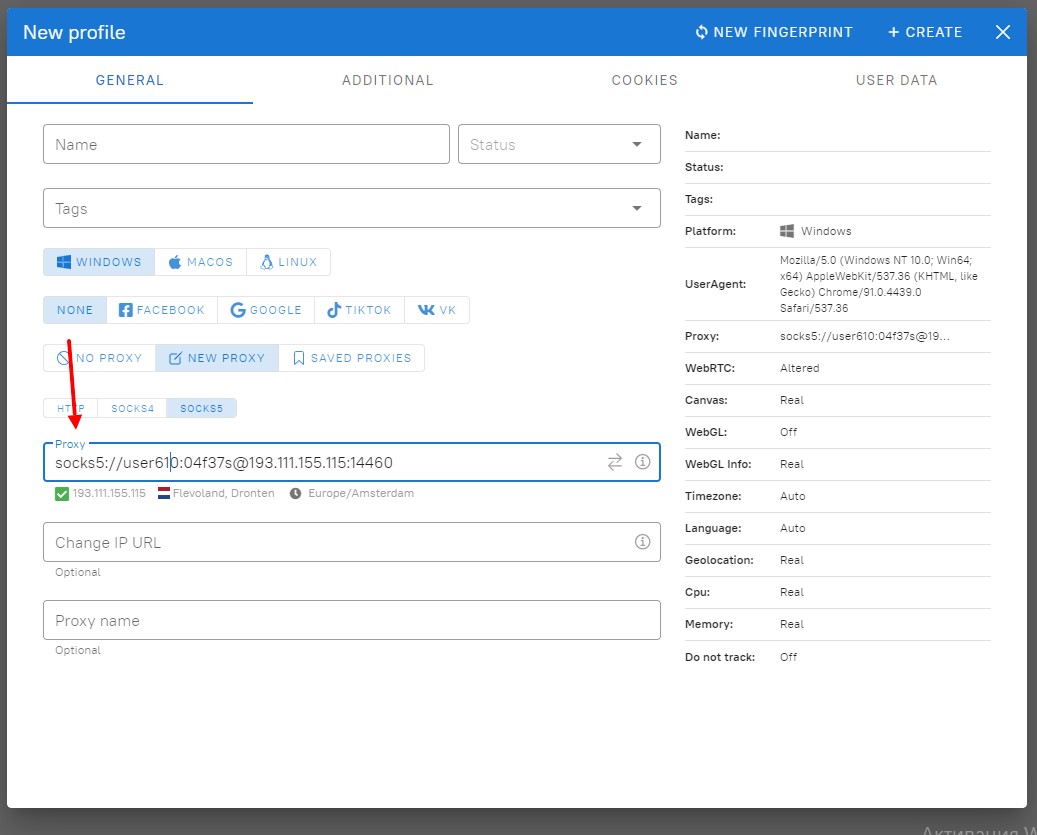This screenshot has height=835, width=1037.
Task: Click the Apple logo icon
Action: 175,262
